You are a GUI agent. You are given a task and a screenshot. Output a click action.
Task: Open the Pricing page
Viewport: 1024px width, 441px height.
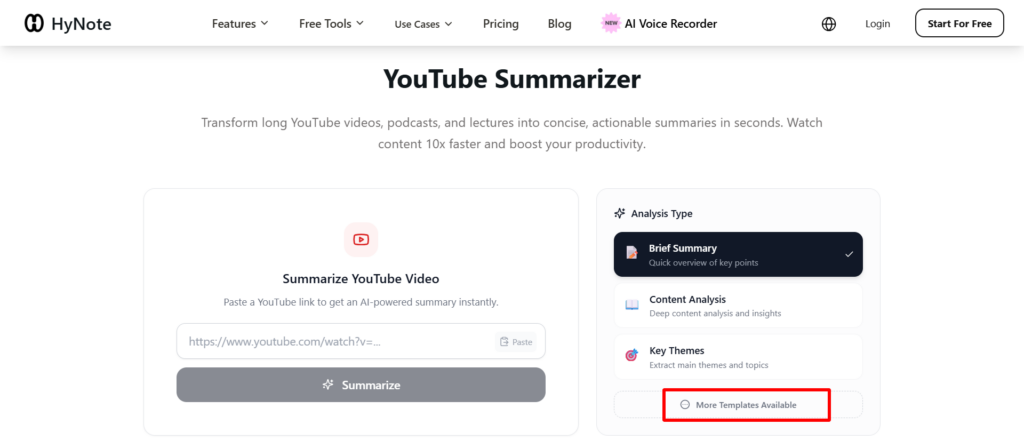[500, 24]
